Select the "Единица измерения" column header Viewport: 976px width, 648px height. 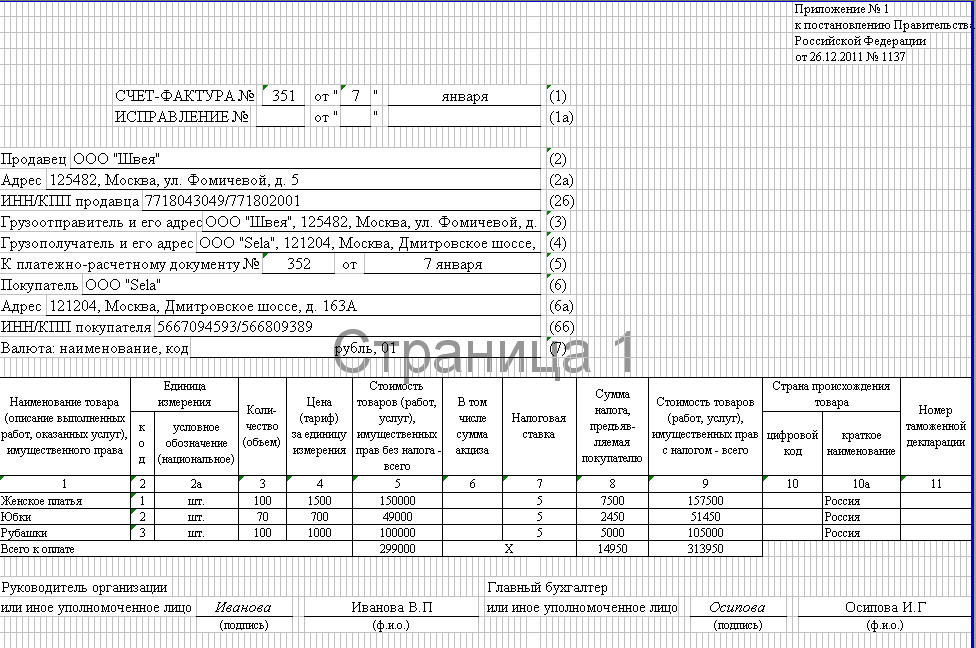tap(184, 394)
